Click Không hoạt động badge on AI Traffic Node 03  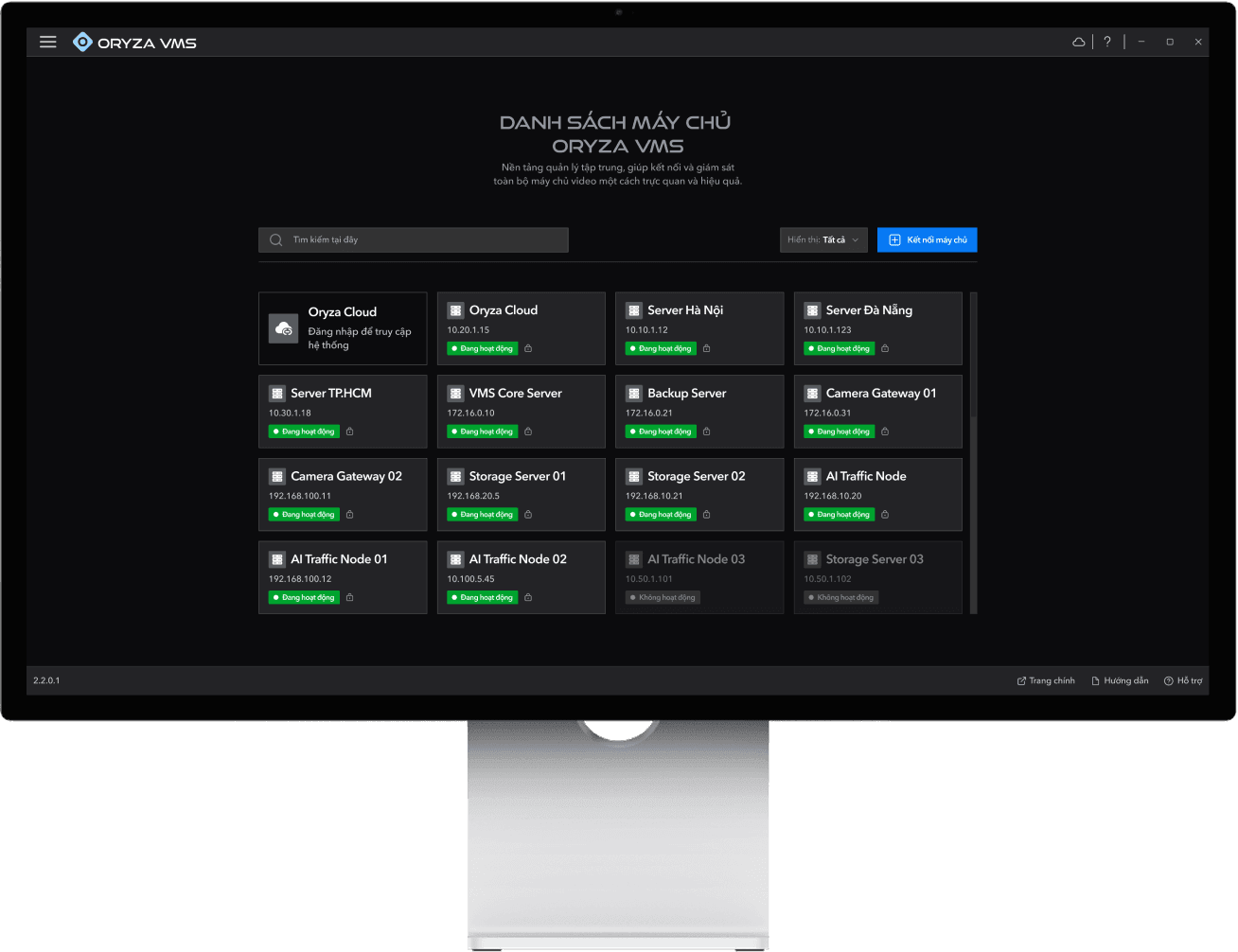(663, 597)
